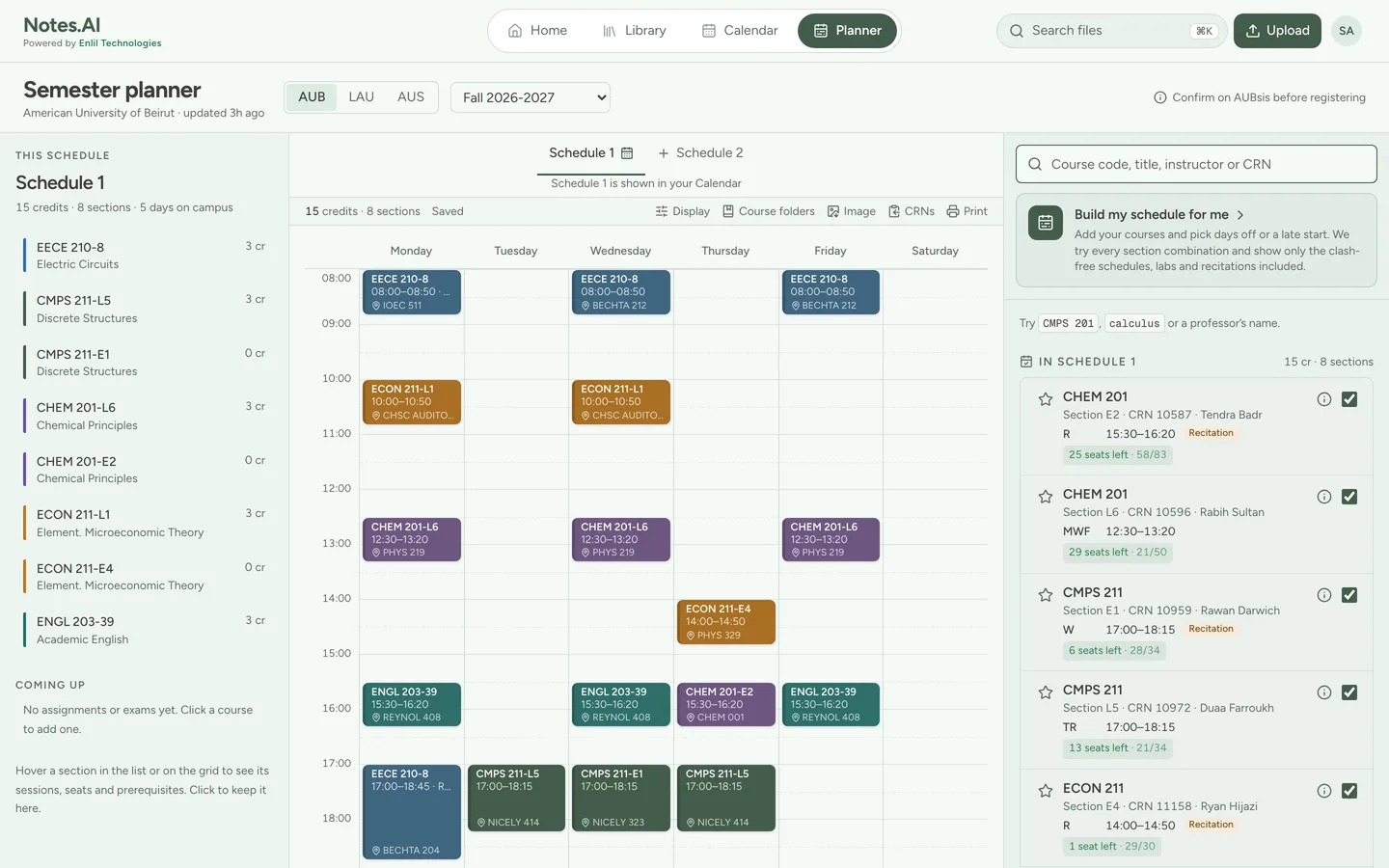Image resolution: width=1389 pixels, height=868 pixels.
Task: Uncheck CMPS 211 Section E1 checkbox
Action: tap(1349, 595)
